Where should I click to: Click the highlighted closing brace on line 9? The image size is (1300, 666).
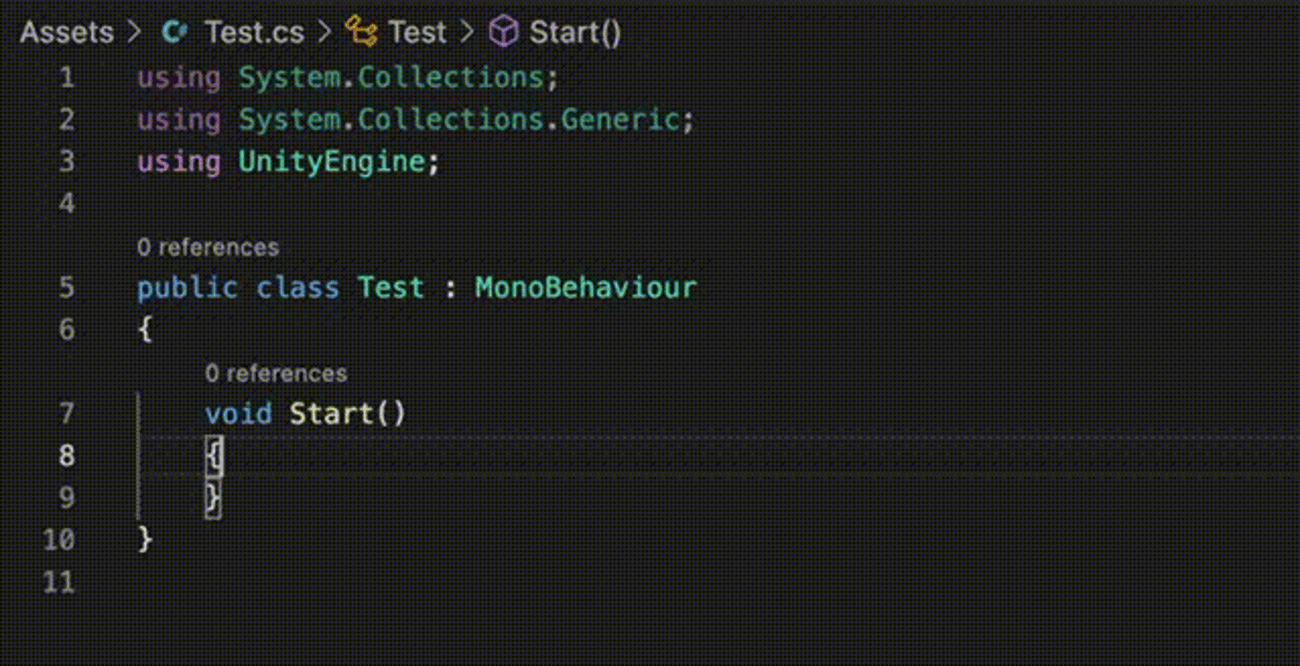[213, 498]
